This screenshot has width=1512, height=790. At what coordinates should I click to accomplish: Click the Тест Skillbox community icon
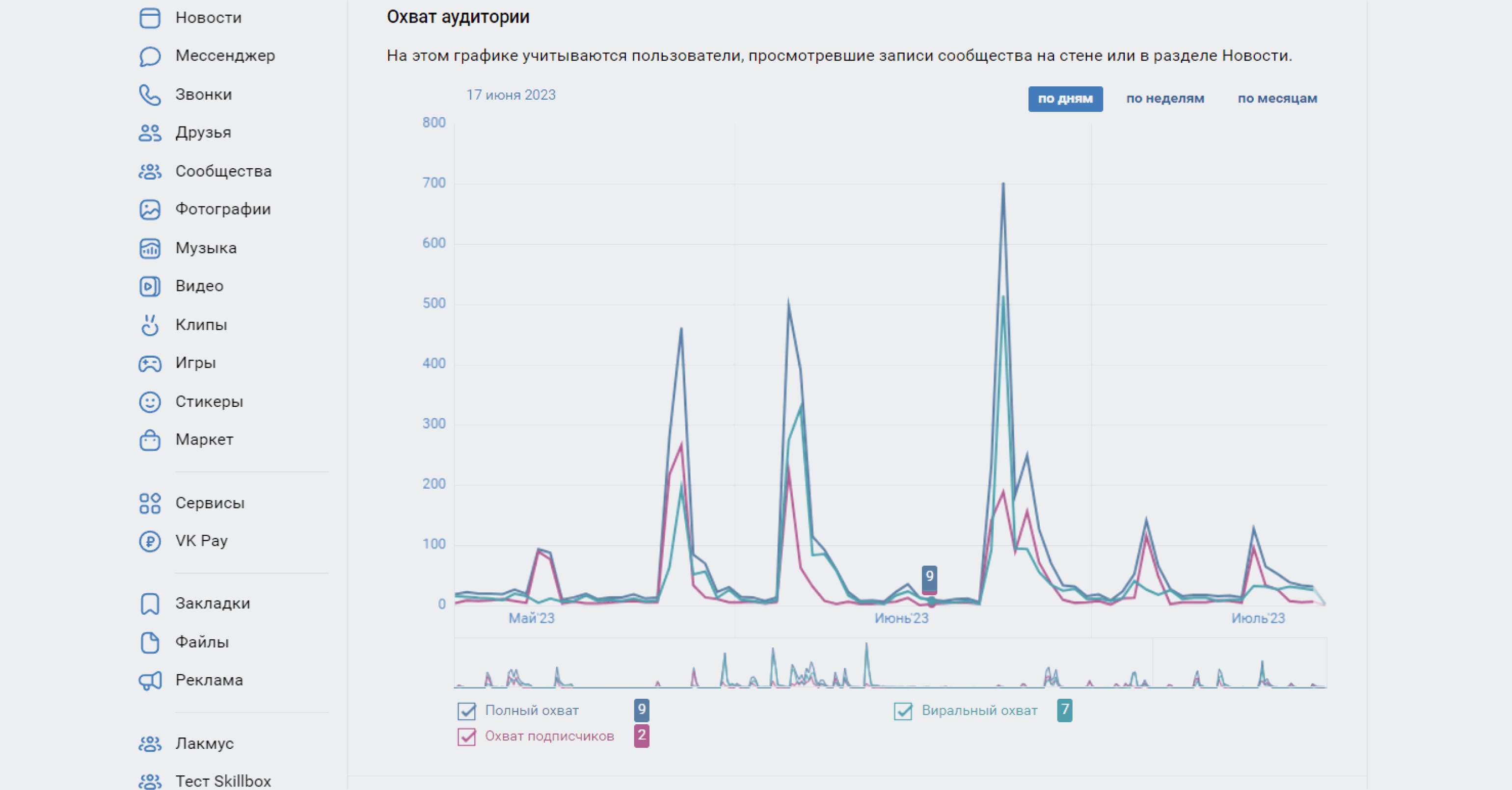point(150,782)
